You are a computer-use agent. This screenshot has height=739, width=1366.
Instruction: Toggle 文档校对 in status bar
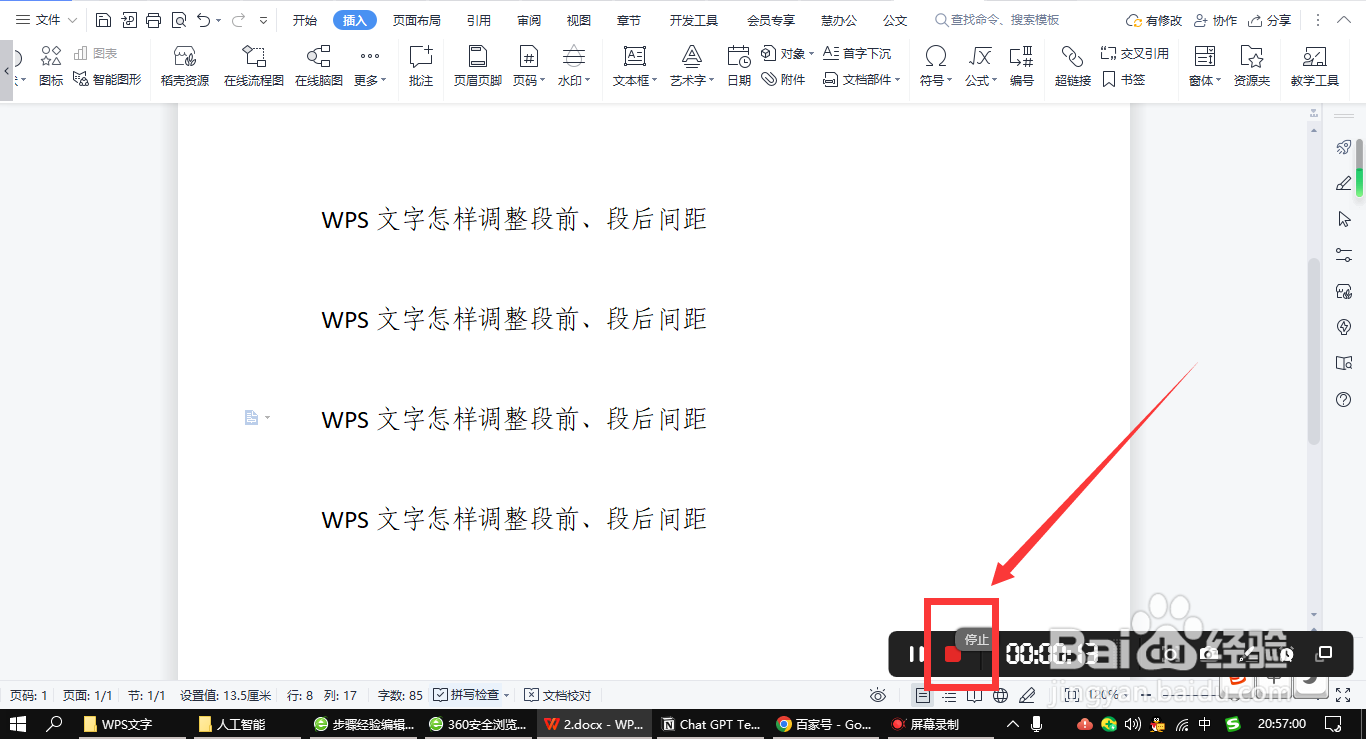pos(558,695)
